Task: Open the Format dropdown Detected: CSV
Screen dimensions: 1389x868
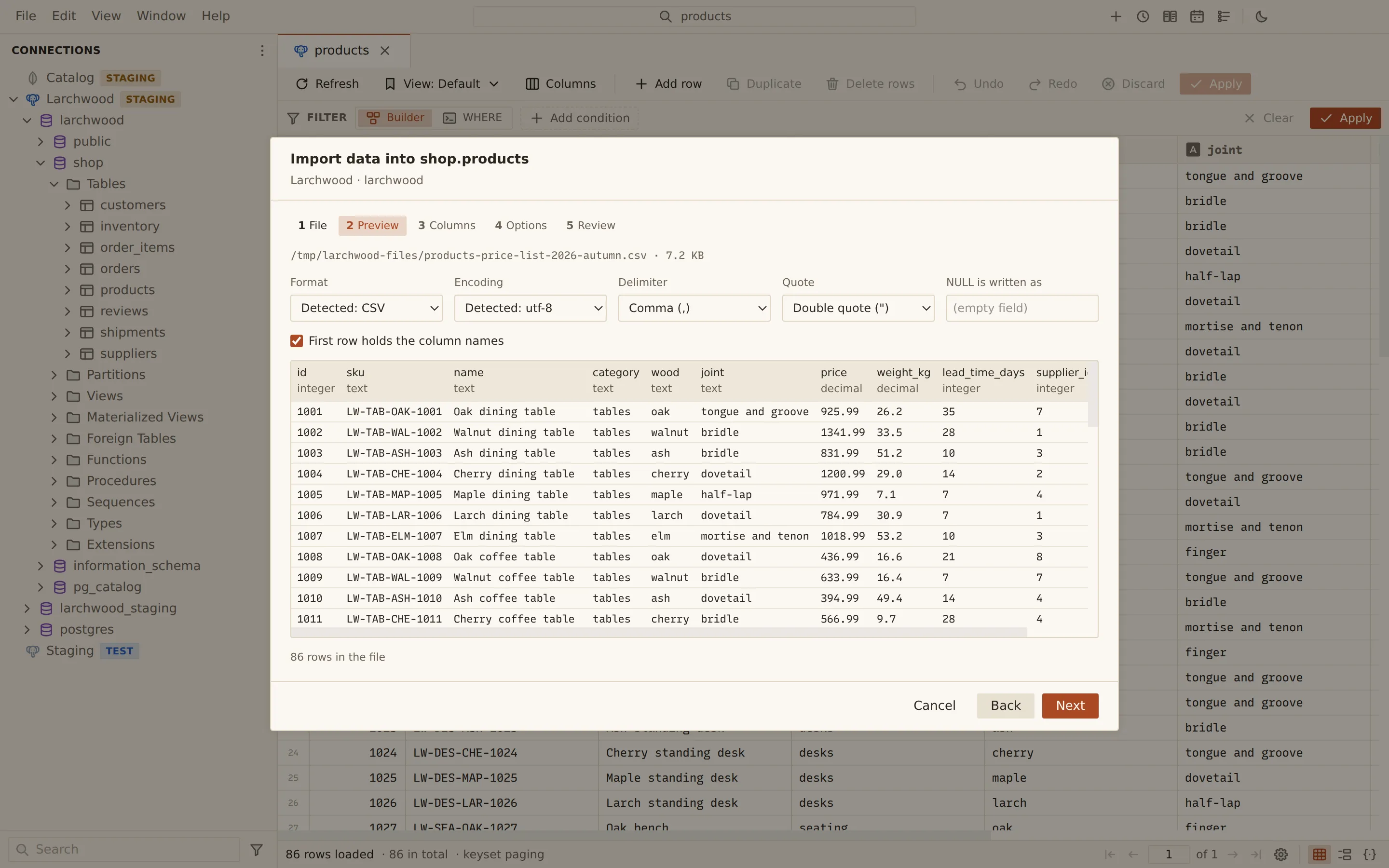Action: pos(366,308)
